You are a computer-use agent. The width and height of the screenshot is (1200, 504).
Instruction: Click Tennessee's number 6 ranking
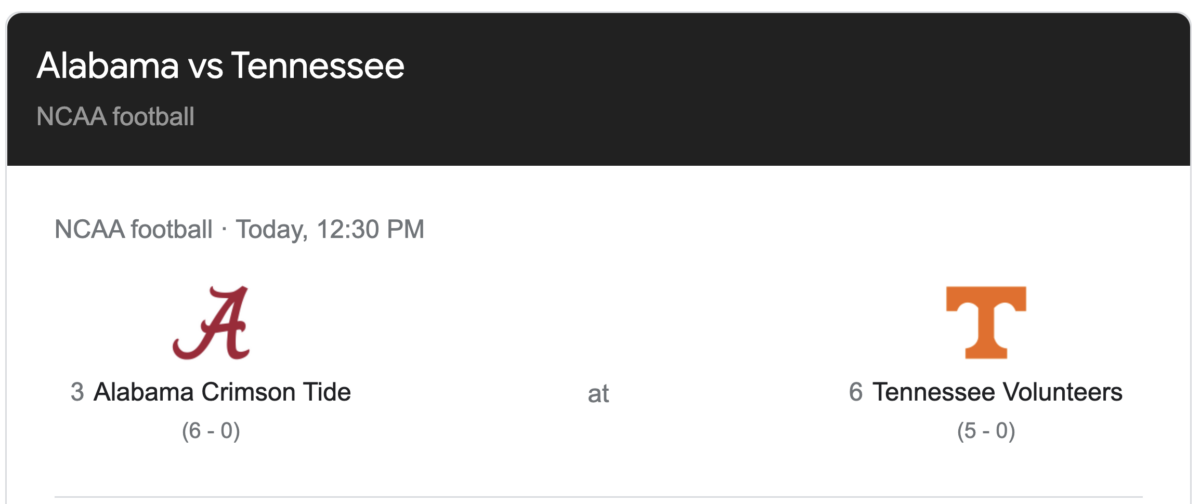856,392
